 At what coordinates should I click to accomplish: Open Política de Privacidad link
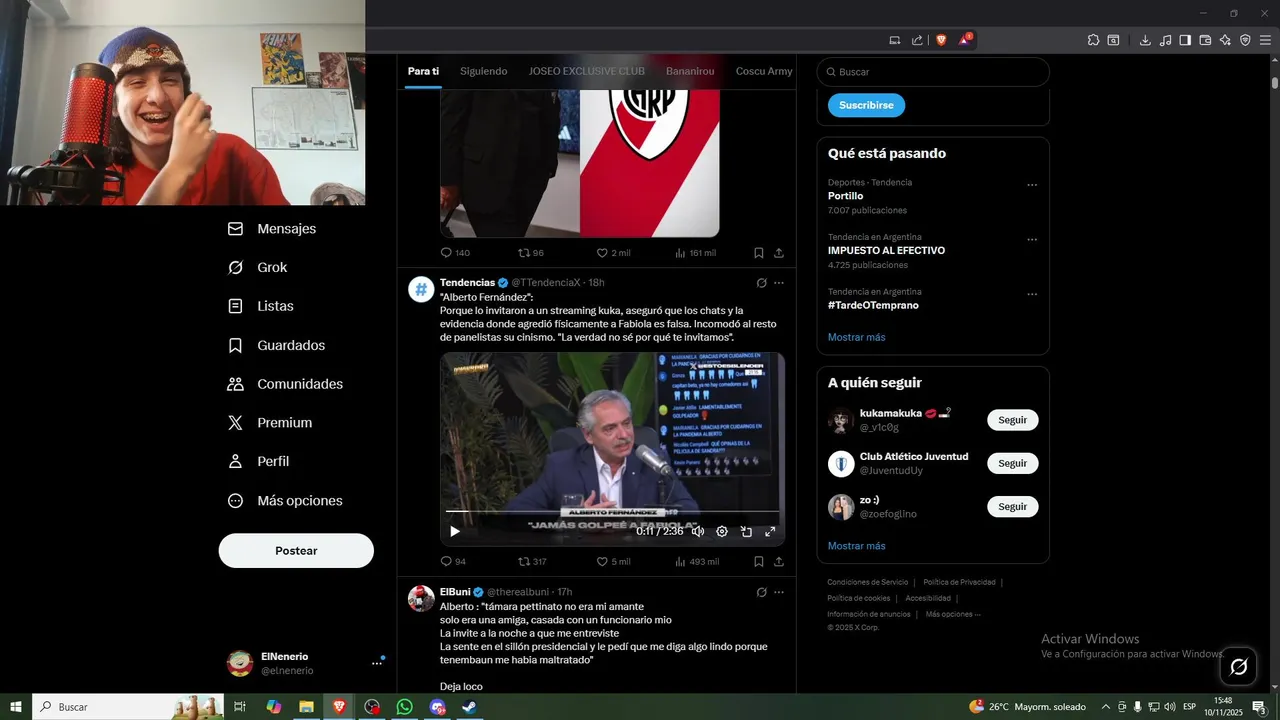[959, 582]
